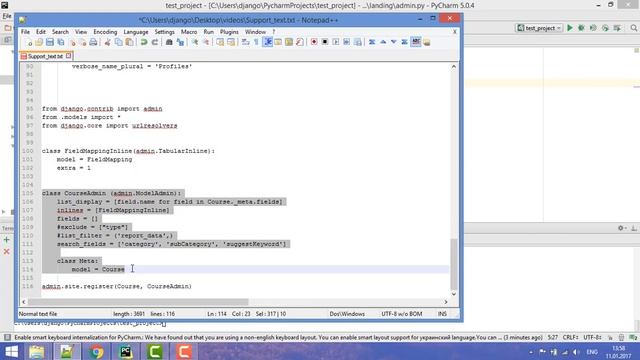640x360 pixels.
Task: Click the 'Normal text file' status text
Action: [x=38, y=314]
